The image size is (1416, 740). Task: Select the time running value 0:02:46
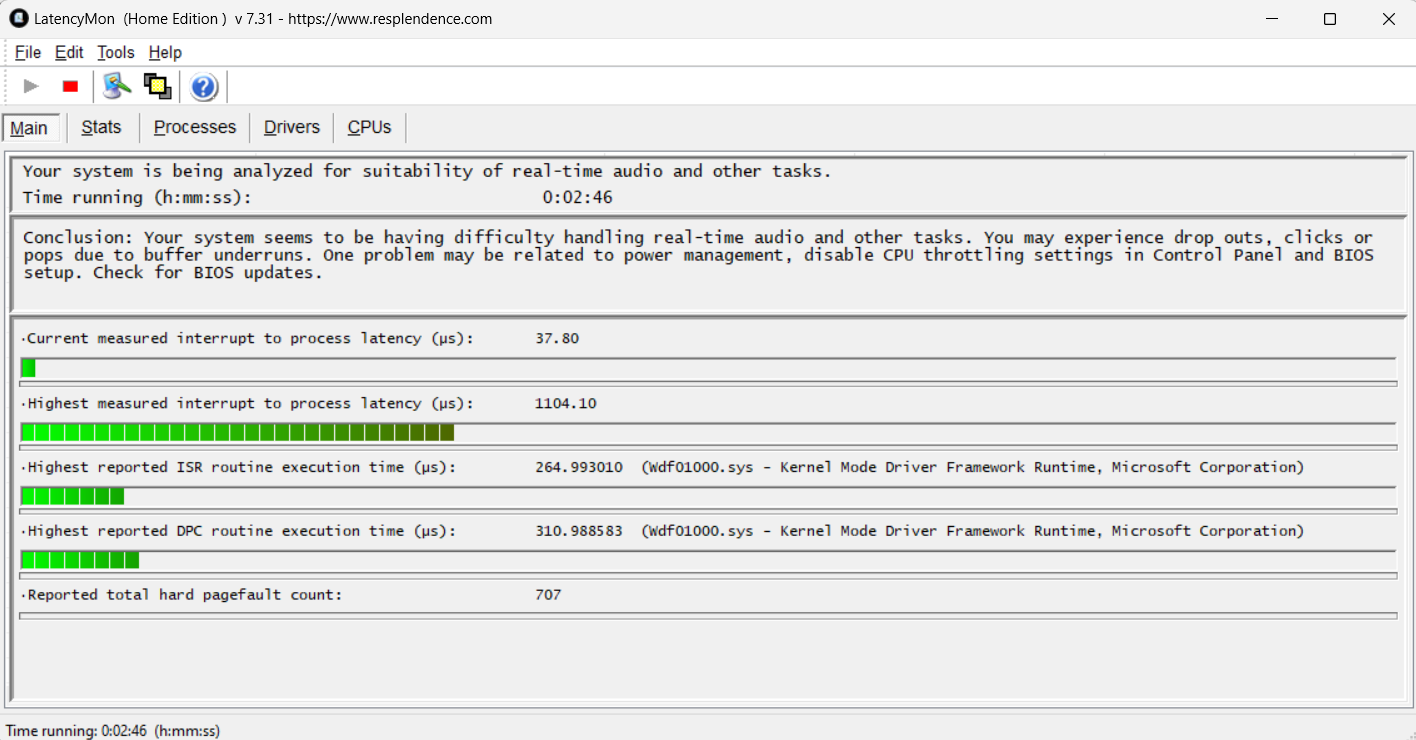(577, 198)
